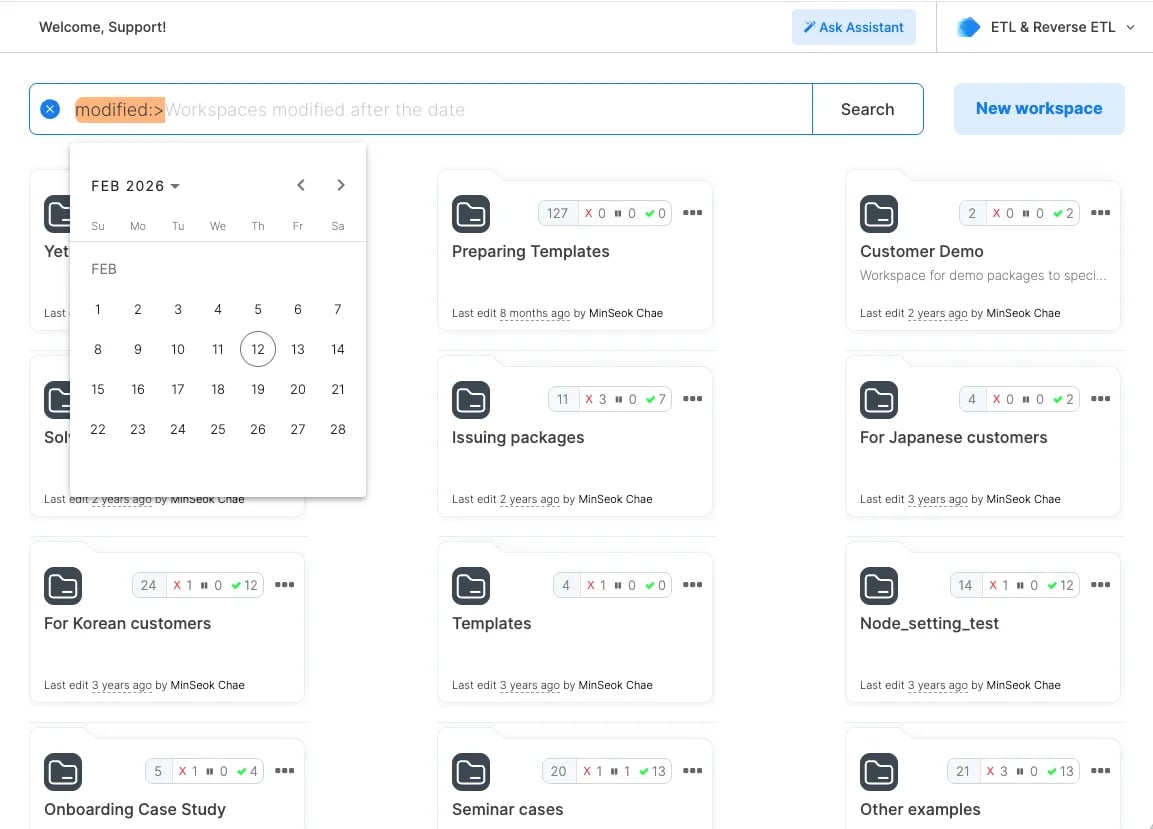Choose February 5 in the calendar
The width and height of the screenshot is (1153, 829).
(x=257, y=310)
